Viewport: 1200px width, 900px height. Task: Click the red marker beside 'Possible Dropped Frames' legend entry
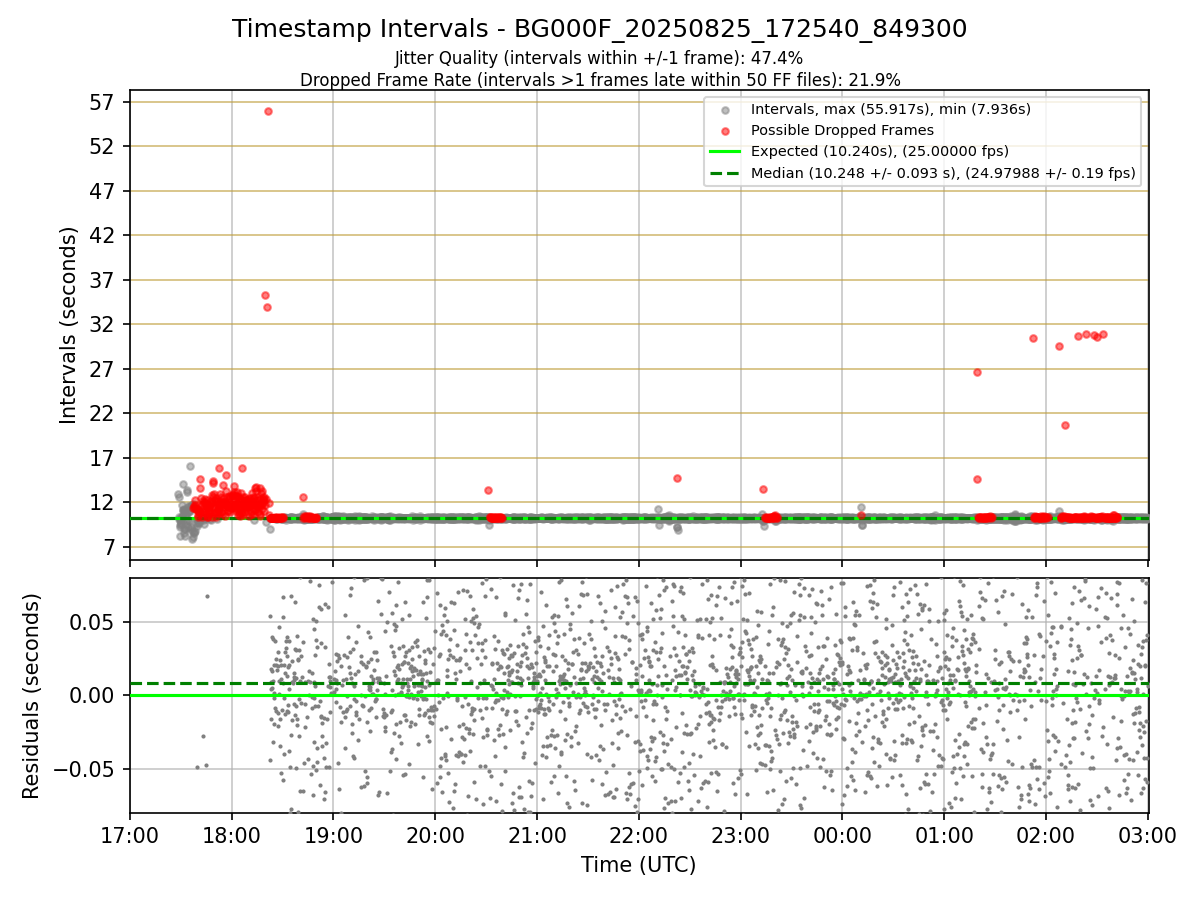[726, 131]
